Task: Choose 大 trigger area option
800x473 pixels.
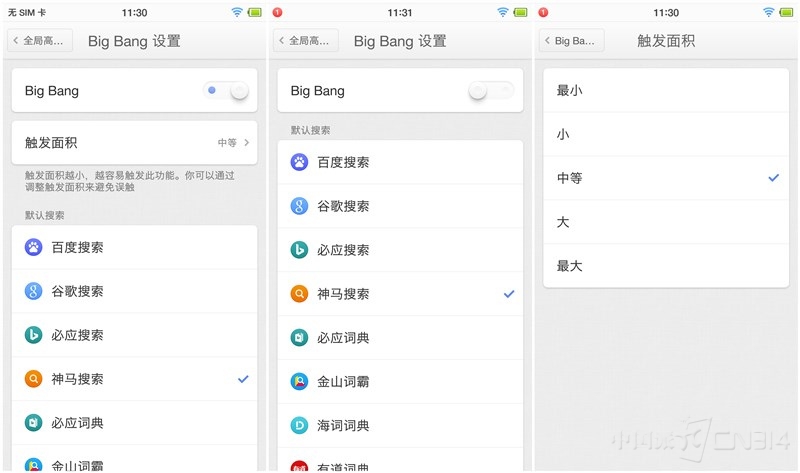Action: click(x=666, y=222)
